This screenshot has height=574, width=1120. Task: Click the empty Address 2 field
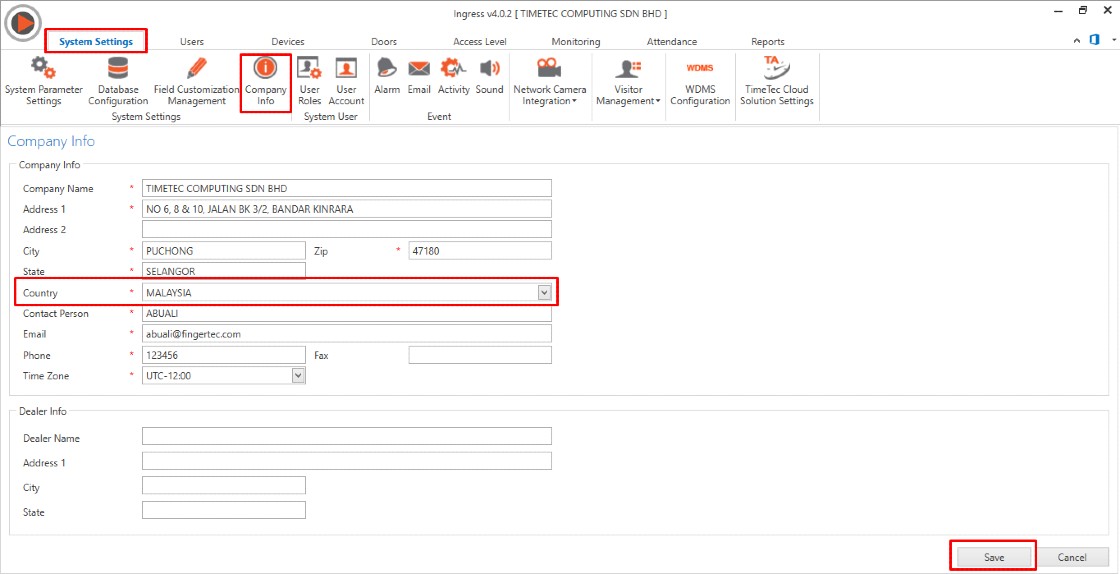pyautogui.click(x=347, y=229)
